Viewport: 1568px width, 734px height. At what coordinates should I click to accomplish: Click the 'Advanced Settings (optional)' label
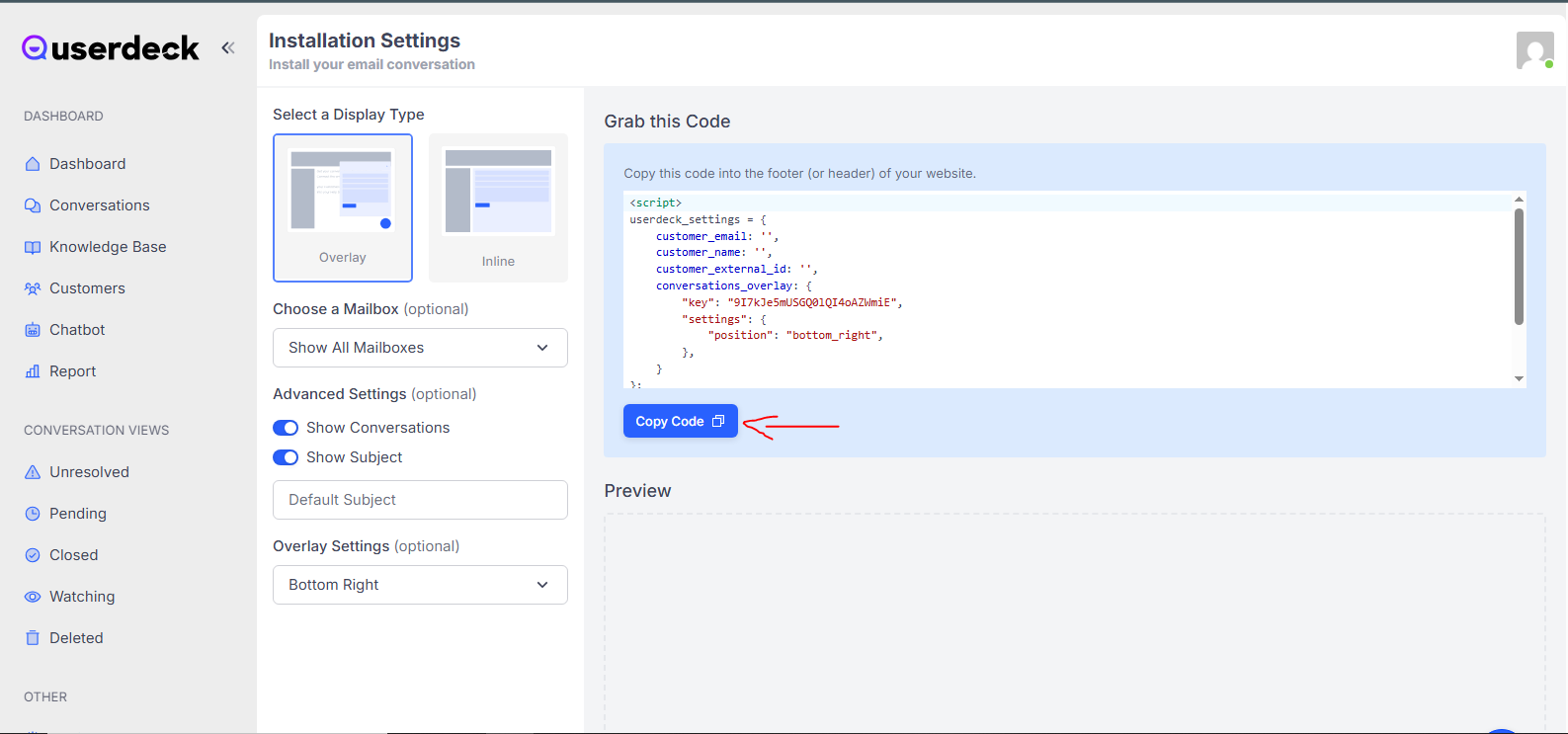[374, 394]
